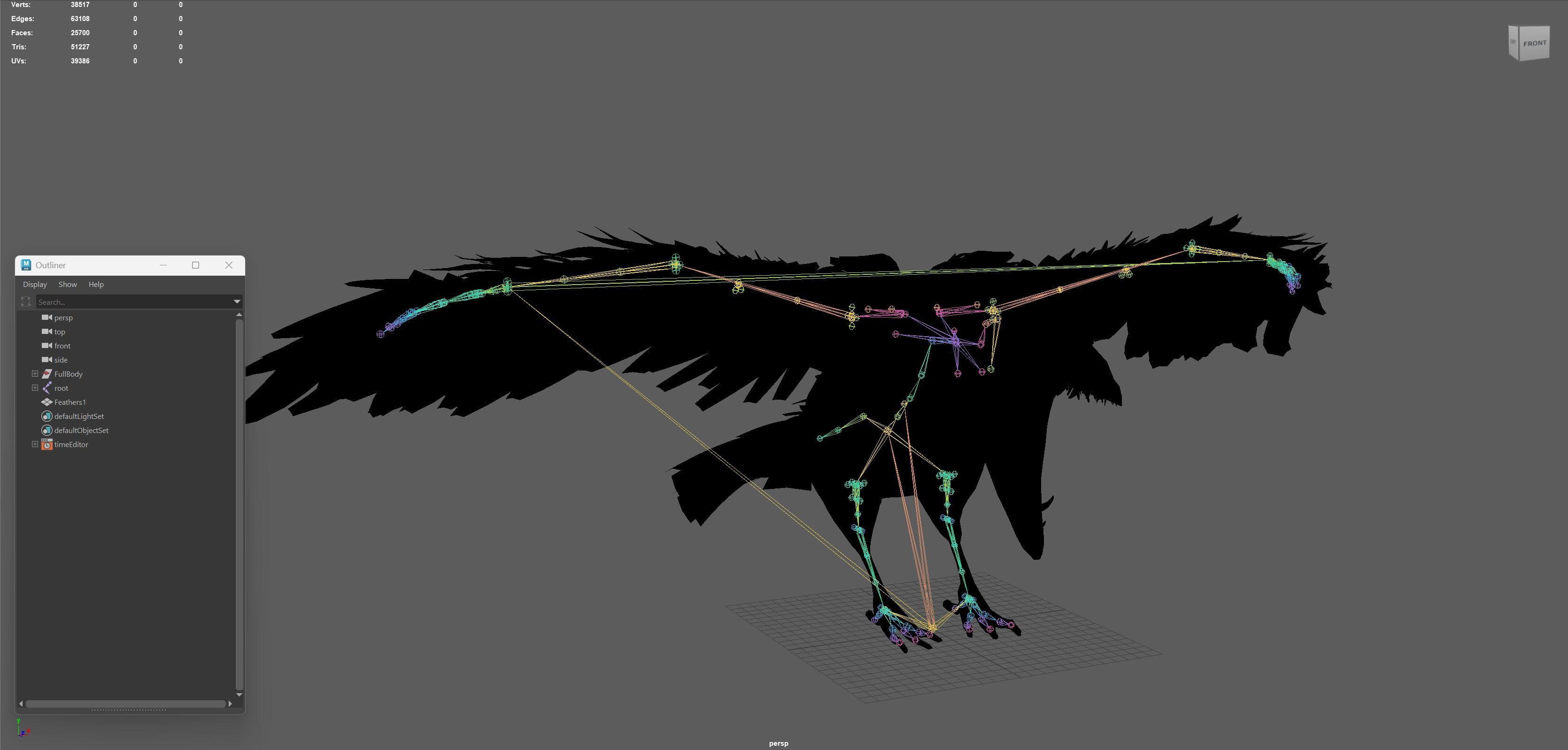Click the Faces count value 25700
This screenshot has height=750, width=1568.
80,33
